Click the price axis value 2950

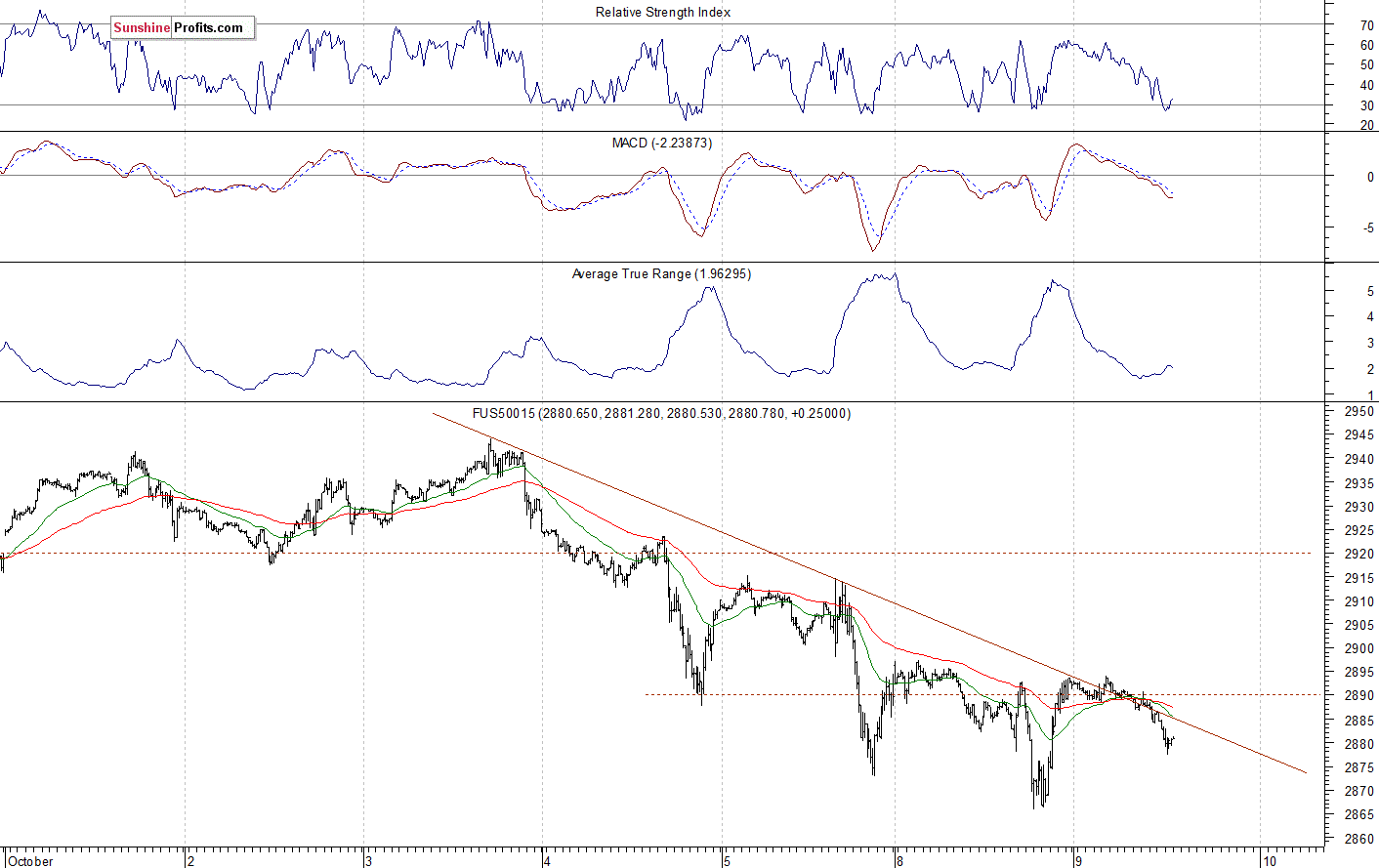1360,412
